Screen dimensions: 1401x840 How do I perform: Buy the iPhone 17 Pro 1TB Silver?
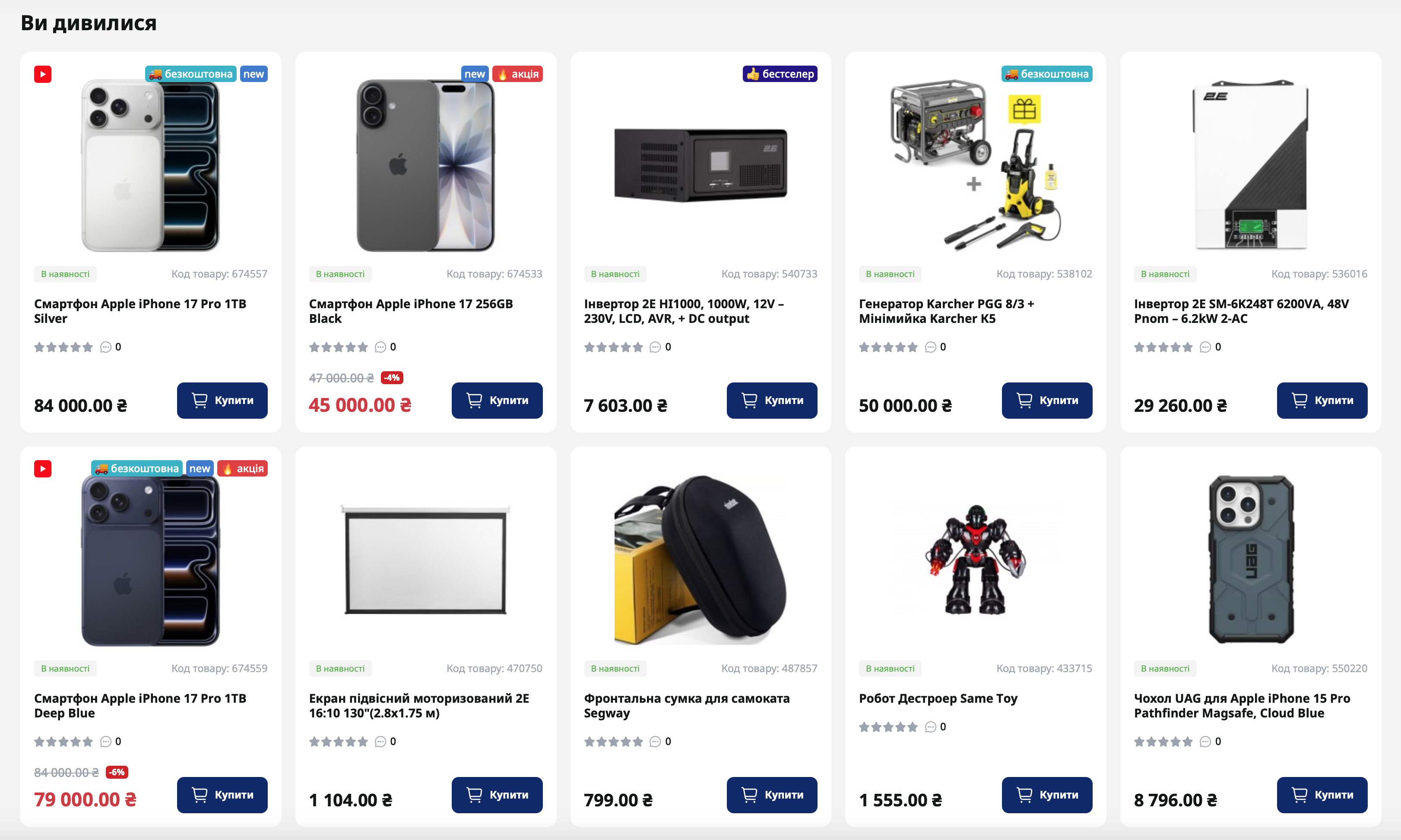click(x=222, y=401)
